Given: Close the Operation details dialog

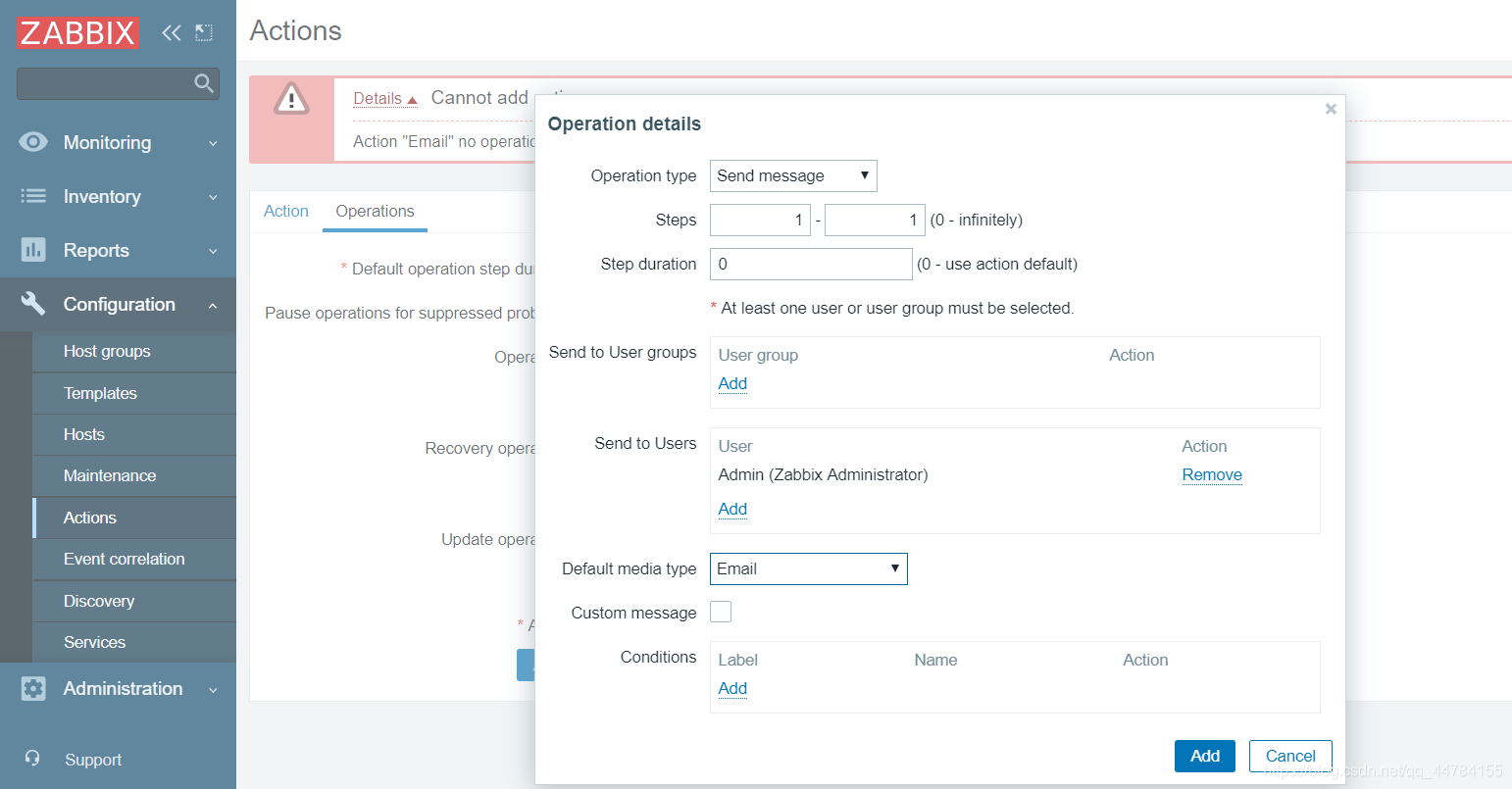Looking at the screenshot, I should click(x=1331, y=109).
